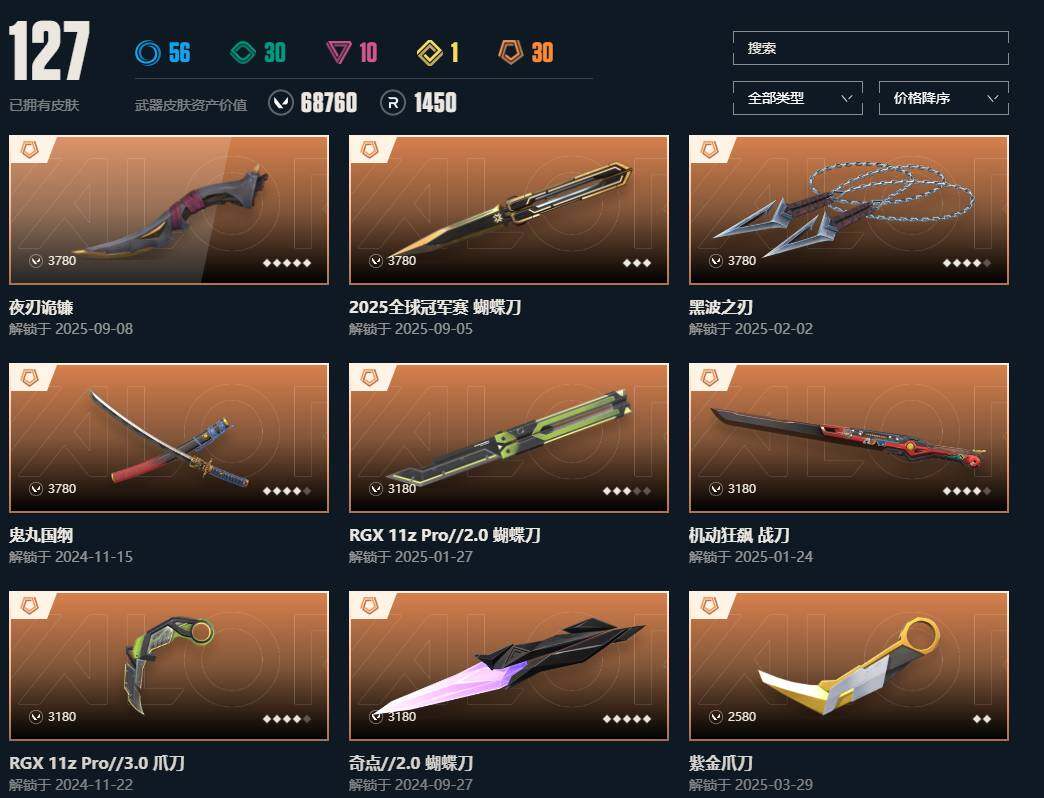Click the orange pentagon rarity icon showing 30
Viewport: 1044px width, 798px height.
coord(511,53)
